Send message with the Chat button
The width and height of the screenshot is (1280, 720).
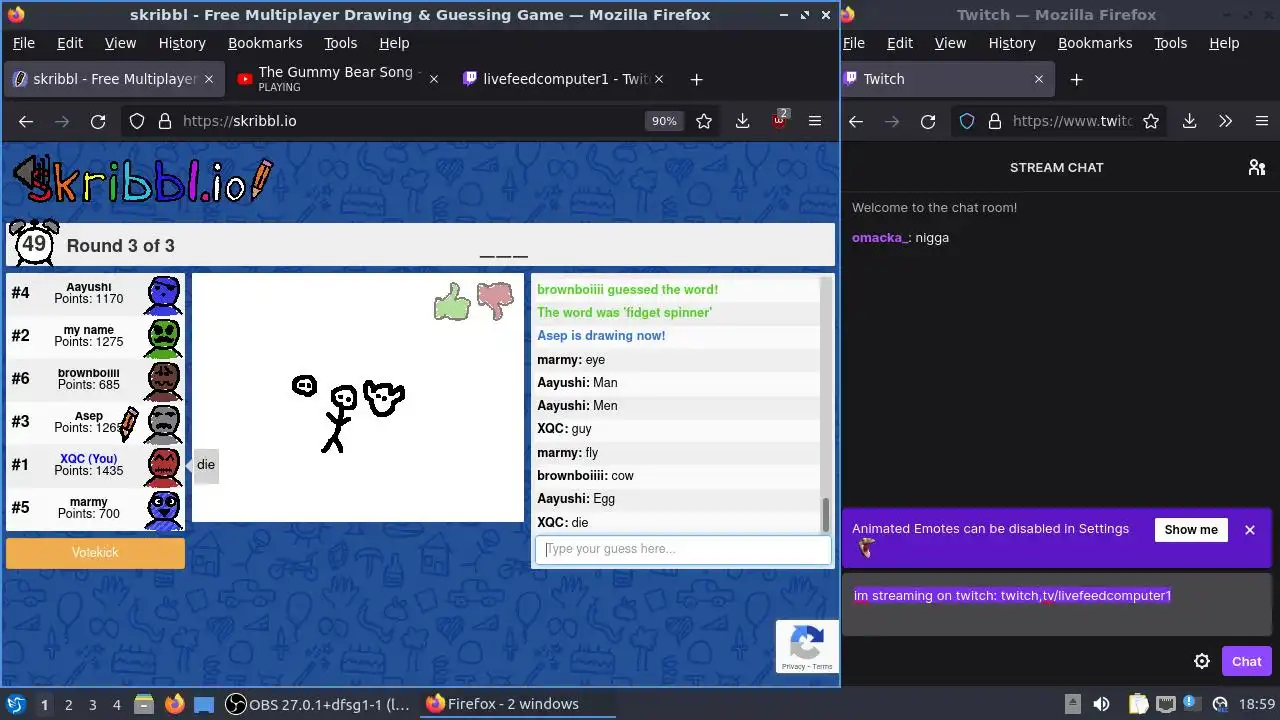click(x=1246, y=661)
